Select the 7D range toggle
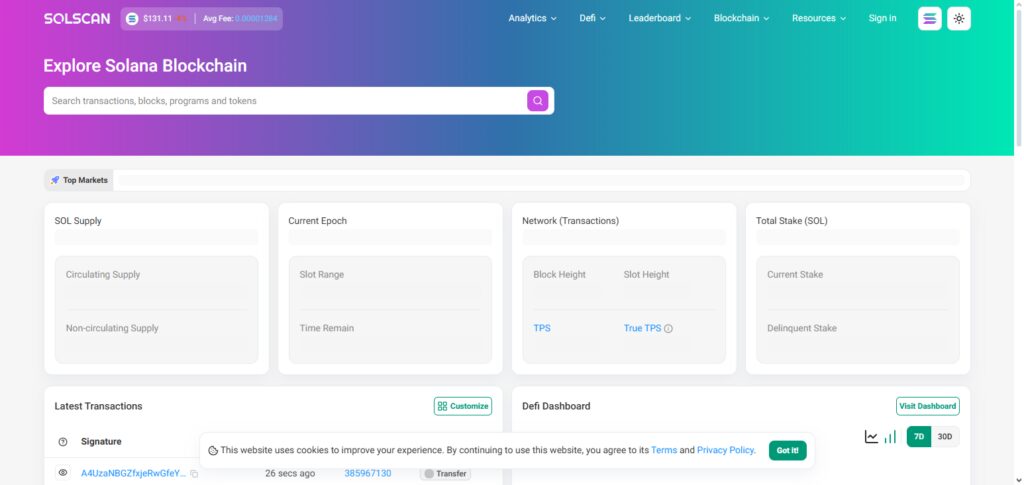The image size is (1024, 485). 919,437
